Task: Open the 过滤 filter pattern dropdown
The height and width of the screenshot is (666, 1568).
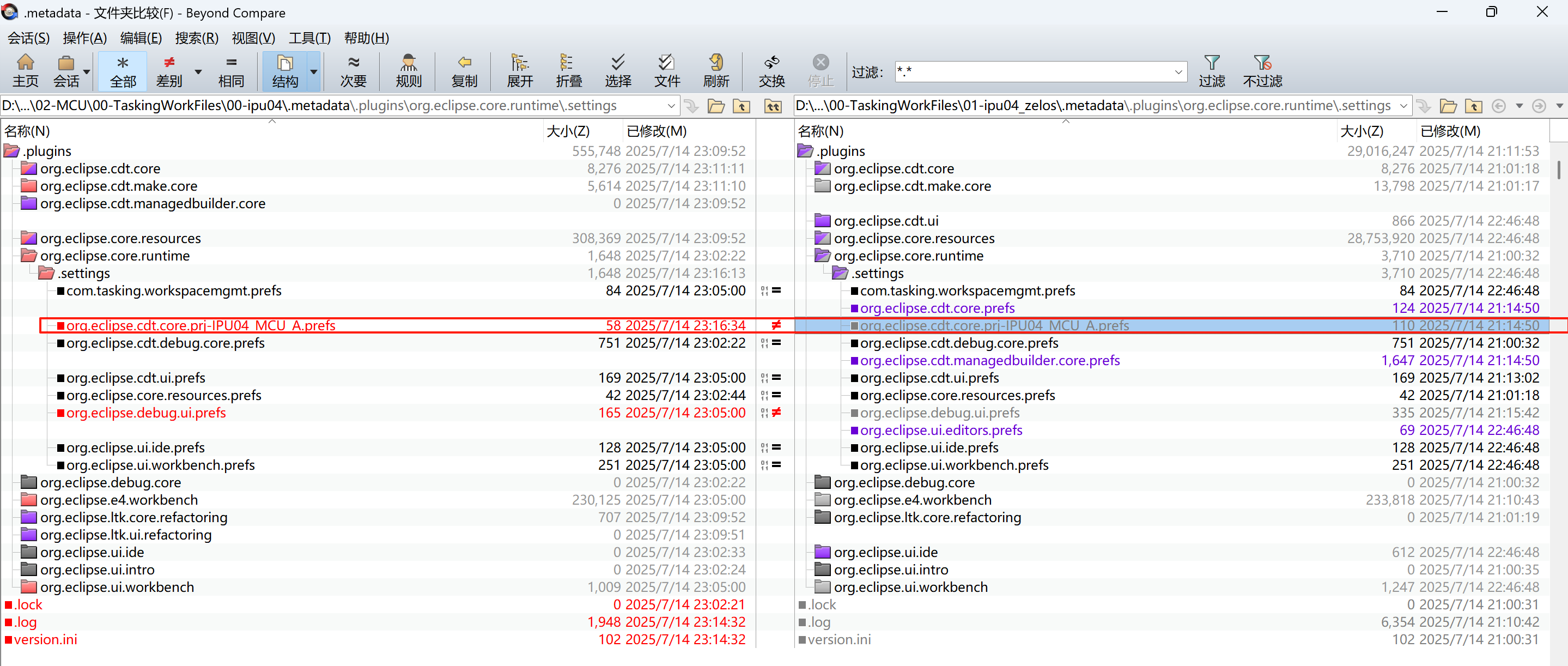Action: 1180,71
